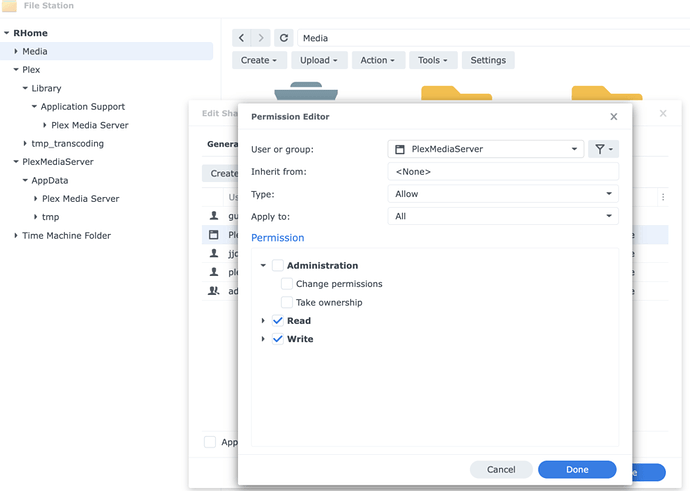Select the PlexMediaServer system user icon row
The image size is (690, 491).
coord(213,235)
